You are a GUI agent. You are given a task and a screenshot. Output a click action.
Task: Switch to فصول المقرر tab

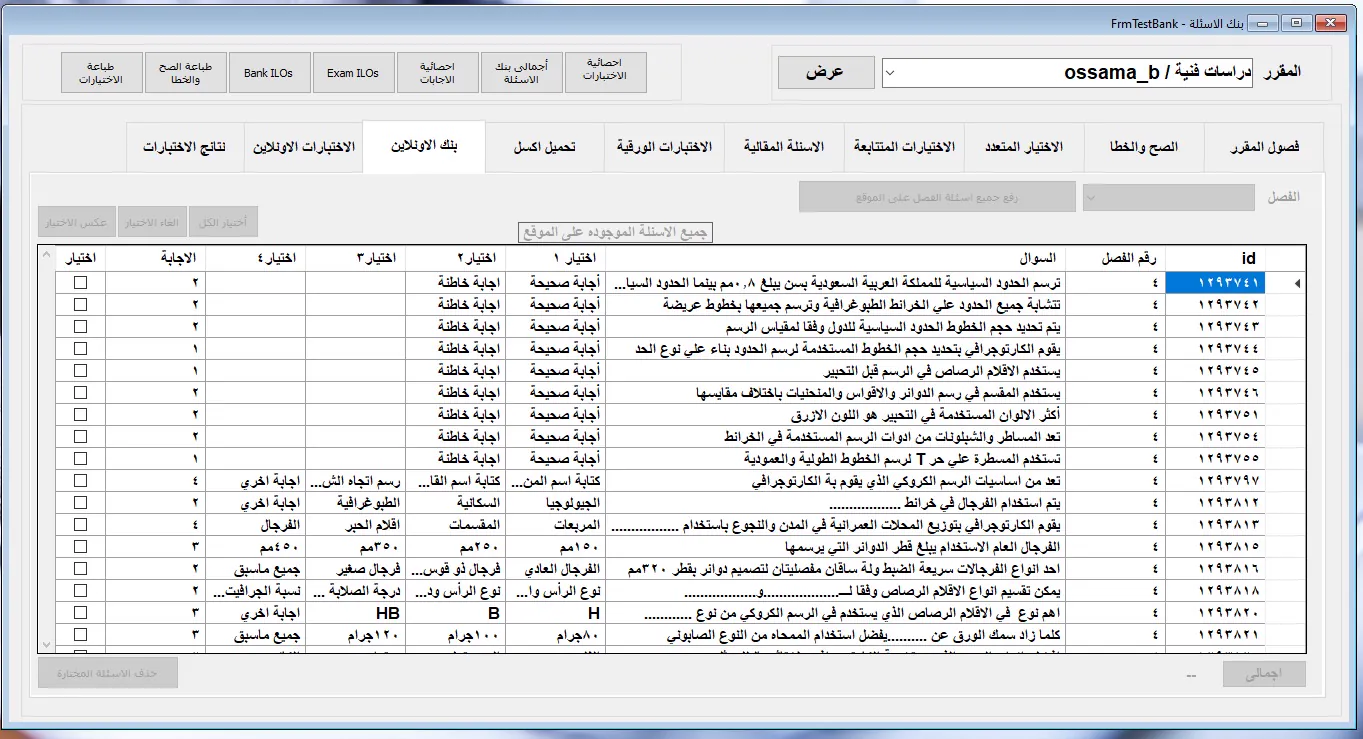point(1264,147)
